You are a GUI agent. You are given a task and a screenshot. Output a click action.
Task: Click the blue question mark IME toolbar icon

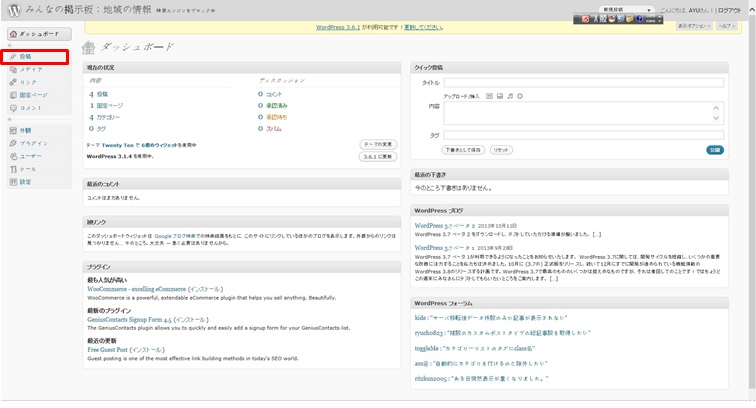click(639, 19)
